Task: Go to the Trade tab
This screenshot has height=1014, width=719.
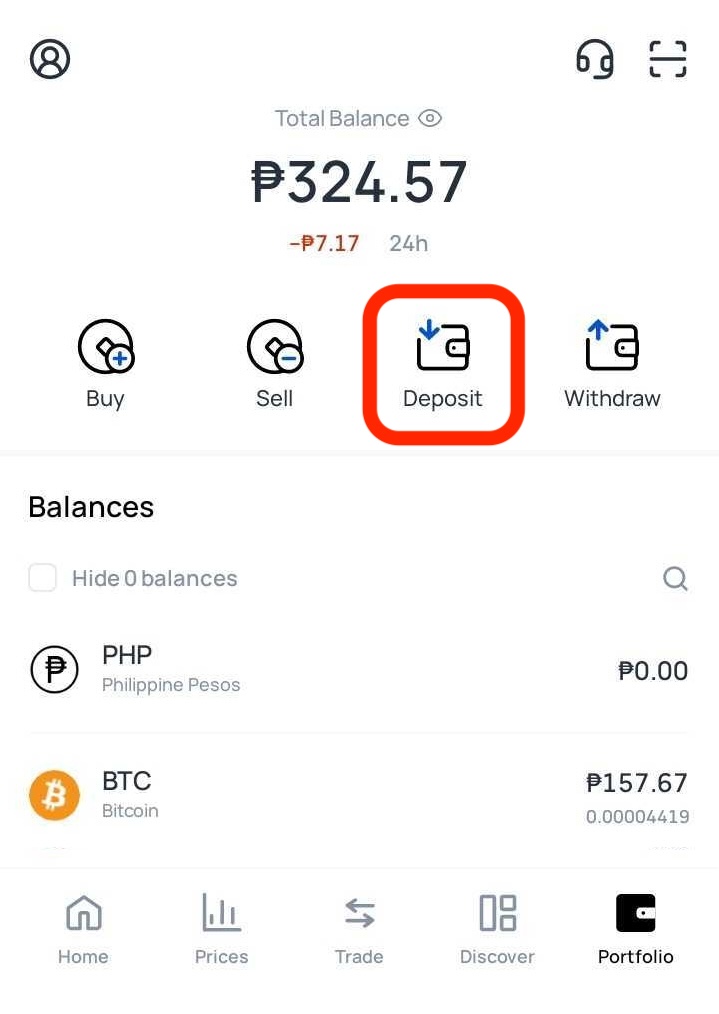Action: tap(359, 930)
